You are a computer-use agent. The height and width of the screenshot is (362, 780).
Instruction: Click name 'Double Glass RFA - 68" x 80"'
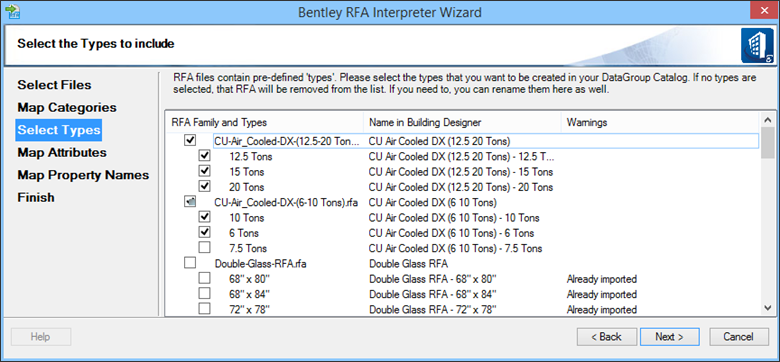pyautogui.click(x=433, y=278)
